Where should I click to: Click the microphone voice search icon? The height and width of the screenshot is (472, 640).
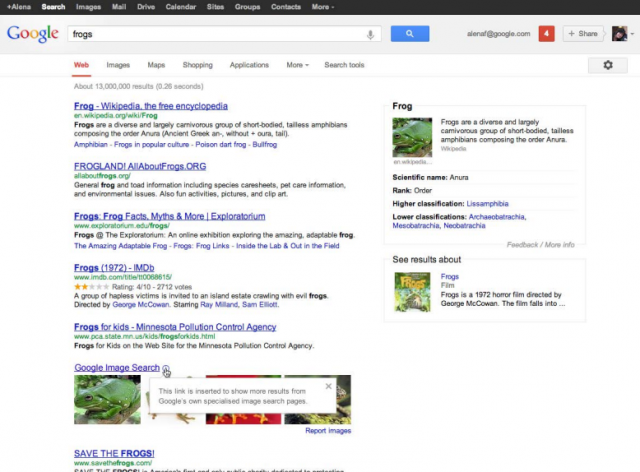[x=370, y=35]
